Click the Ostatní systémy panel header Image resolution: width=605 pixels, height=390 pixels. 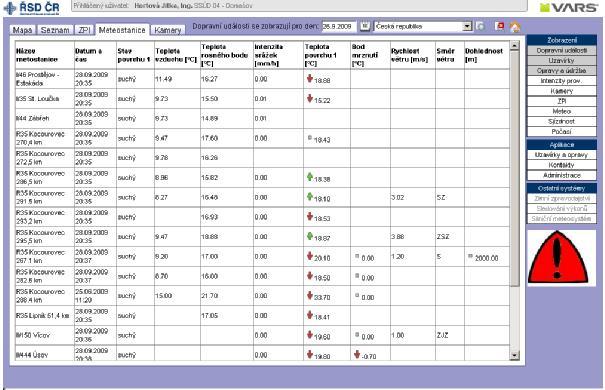point(561,188)
